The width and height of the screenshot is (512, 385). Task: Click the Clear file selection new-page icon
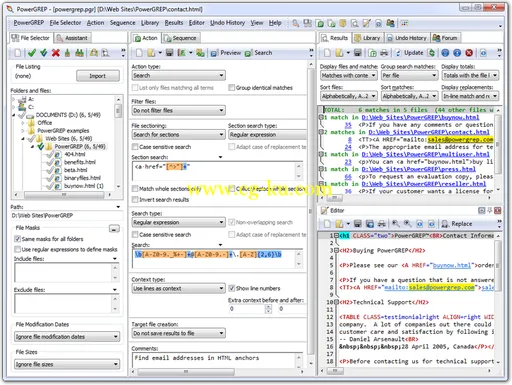pyautogui.click(x=18, y=53)
